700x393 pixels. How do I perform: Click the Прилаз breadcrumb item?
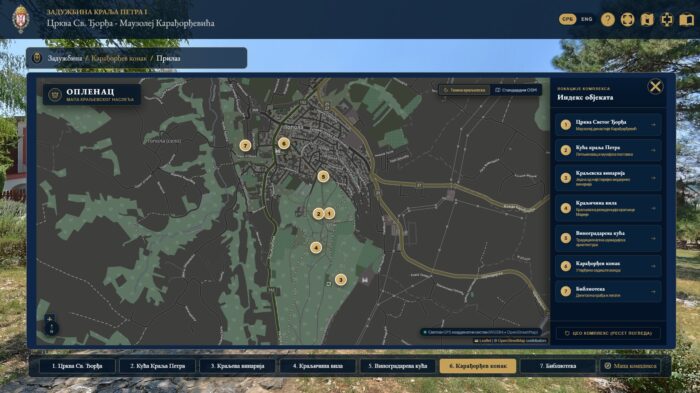[x=168, y=58]
